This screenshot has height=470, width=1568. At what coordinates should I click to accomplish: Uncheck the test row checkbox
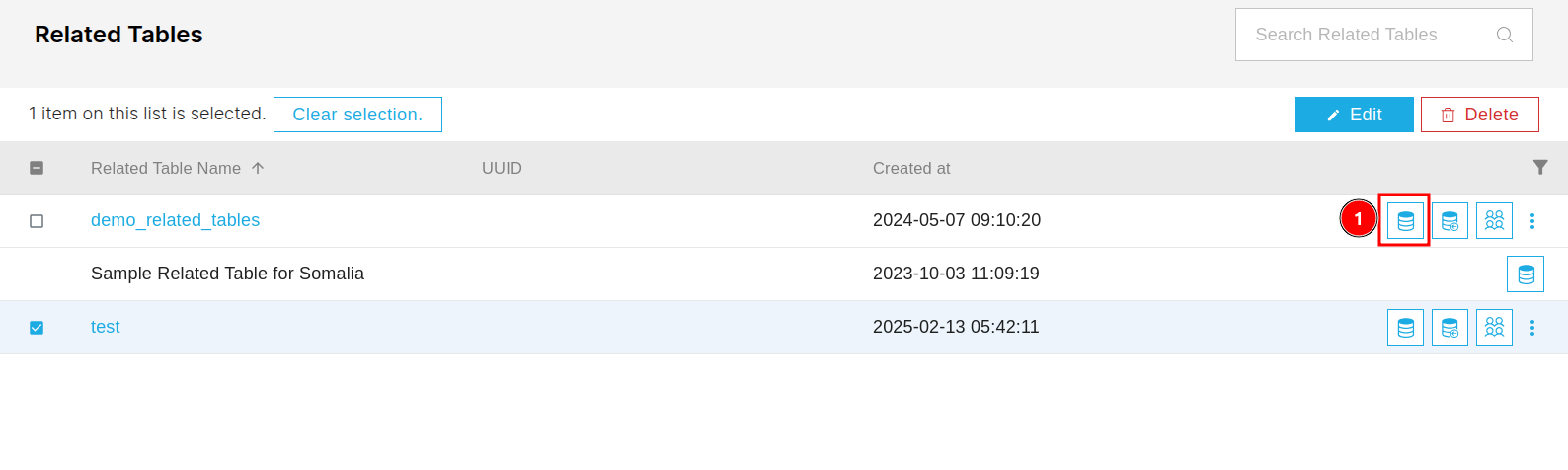point(37,328)
